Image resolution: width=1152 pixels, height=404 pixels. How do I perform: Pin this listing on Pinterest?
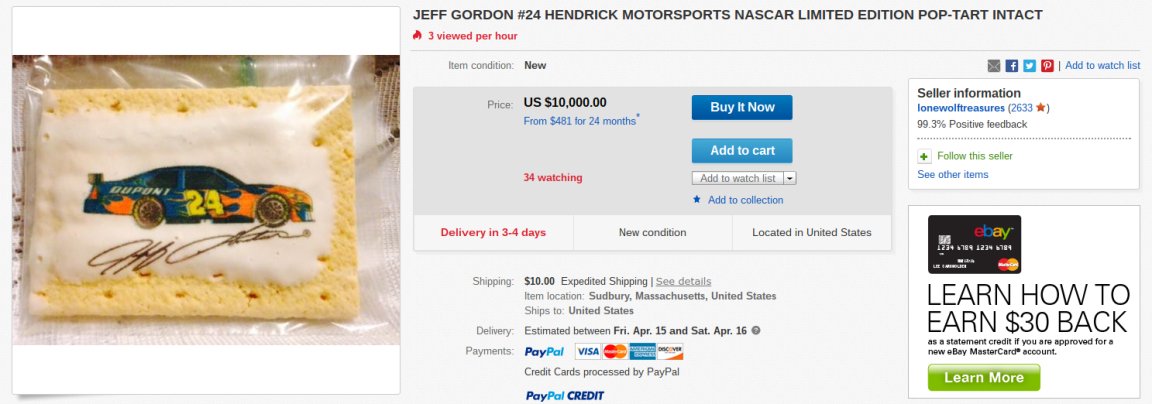(x=1047, y=66)
